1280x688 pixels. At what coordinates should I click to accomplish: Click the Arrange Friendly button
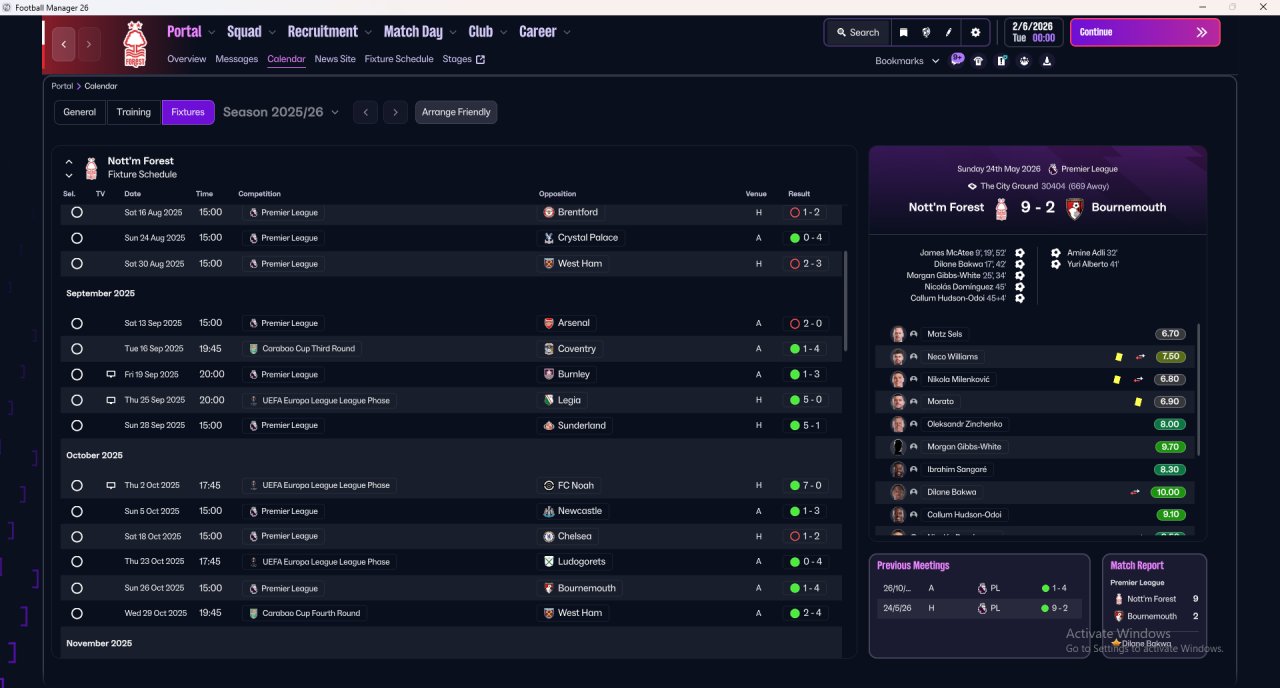(456, 112)
